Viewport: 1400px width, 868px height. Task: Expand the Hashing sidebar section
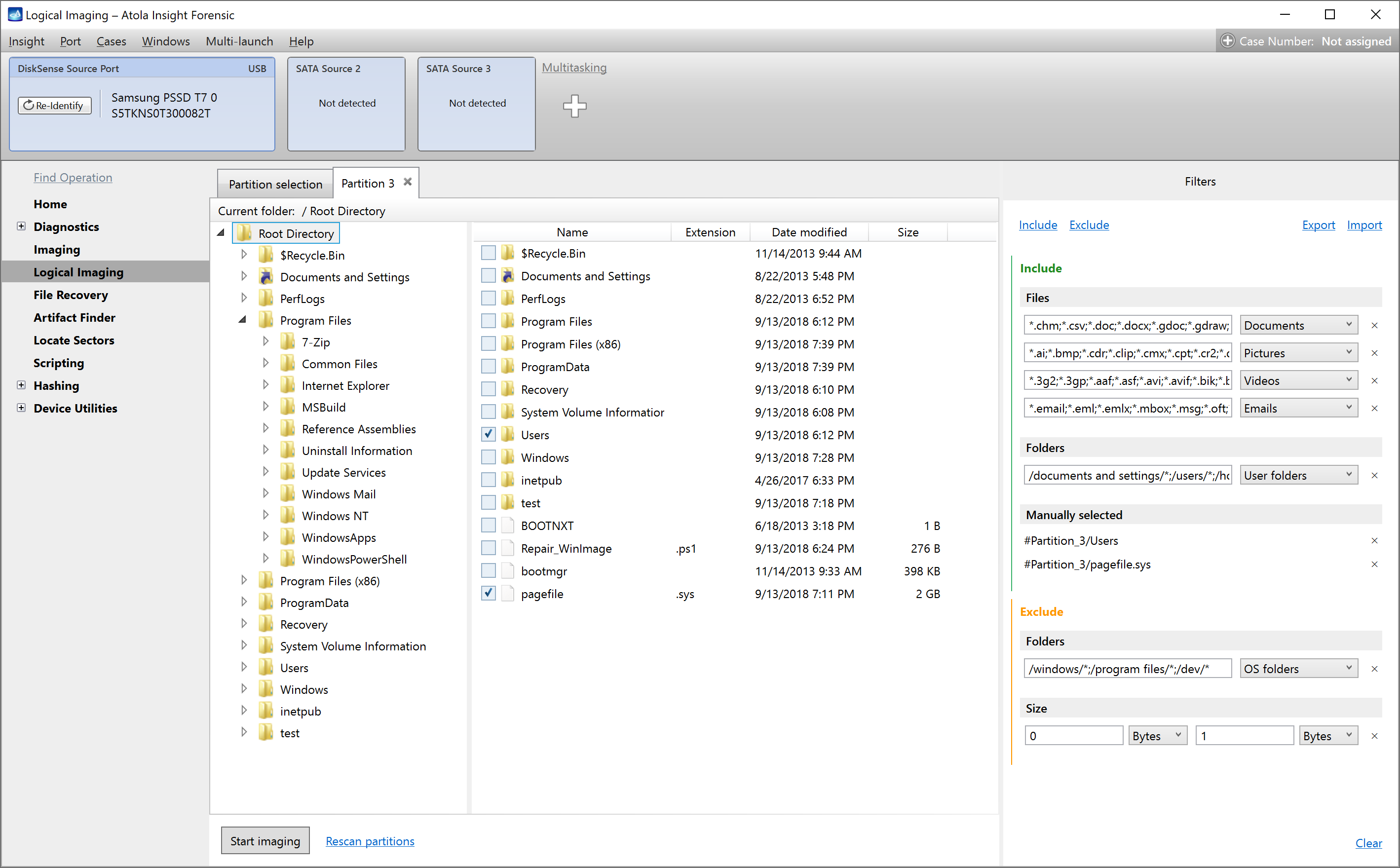21,385
